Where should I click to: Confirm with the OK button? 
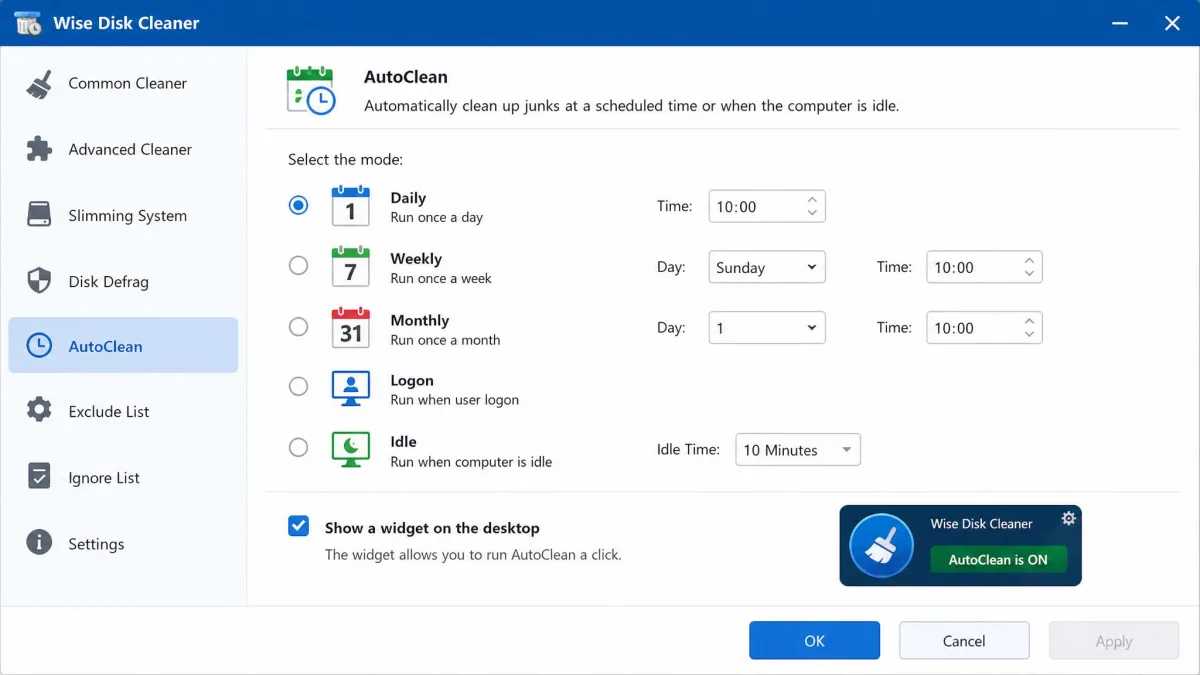click(x=814, y=641)
